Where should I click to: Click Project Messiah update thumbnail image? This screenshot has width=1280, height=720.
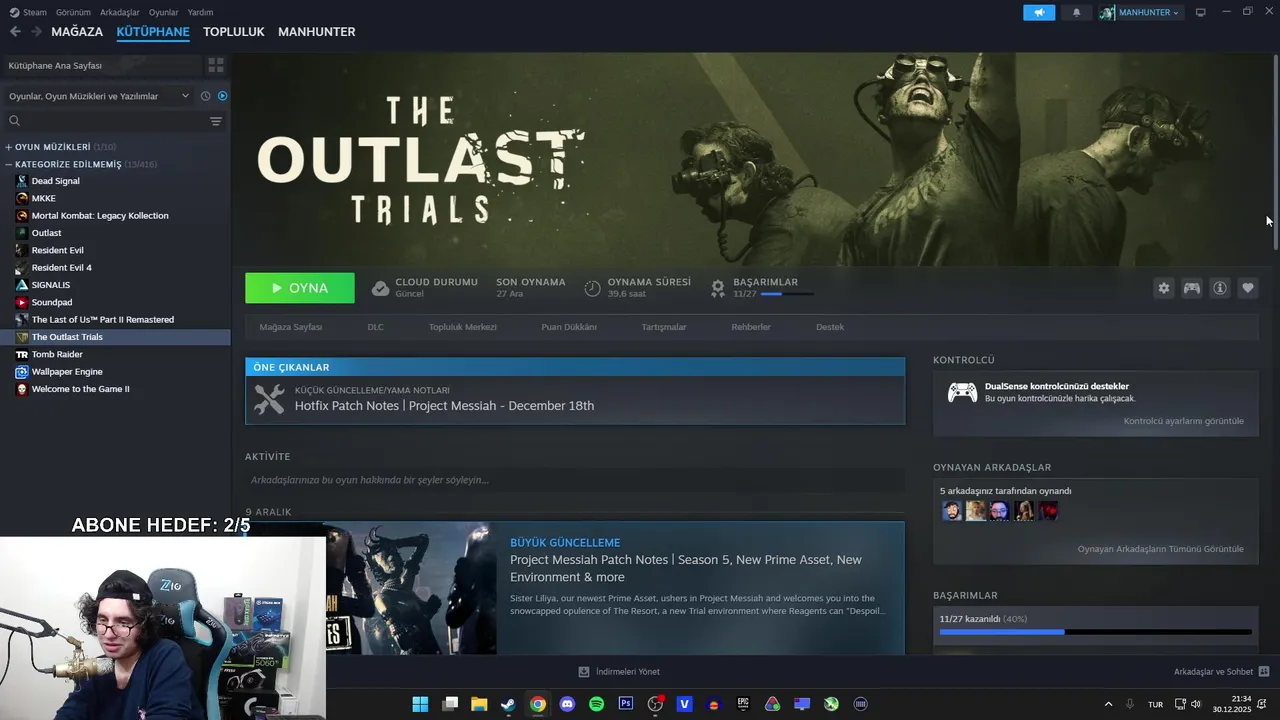coord(371,588)
